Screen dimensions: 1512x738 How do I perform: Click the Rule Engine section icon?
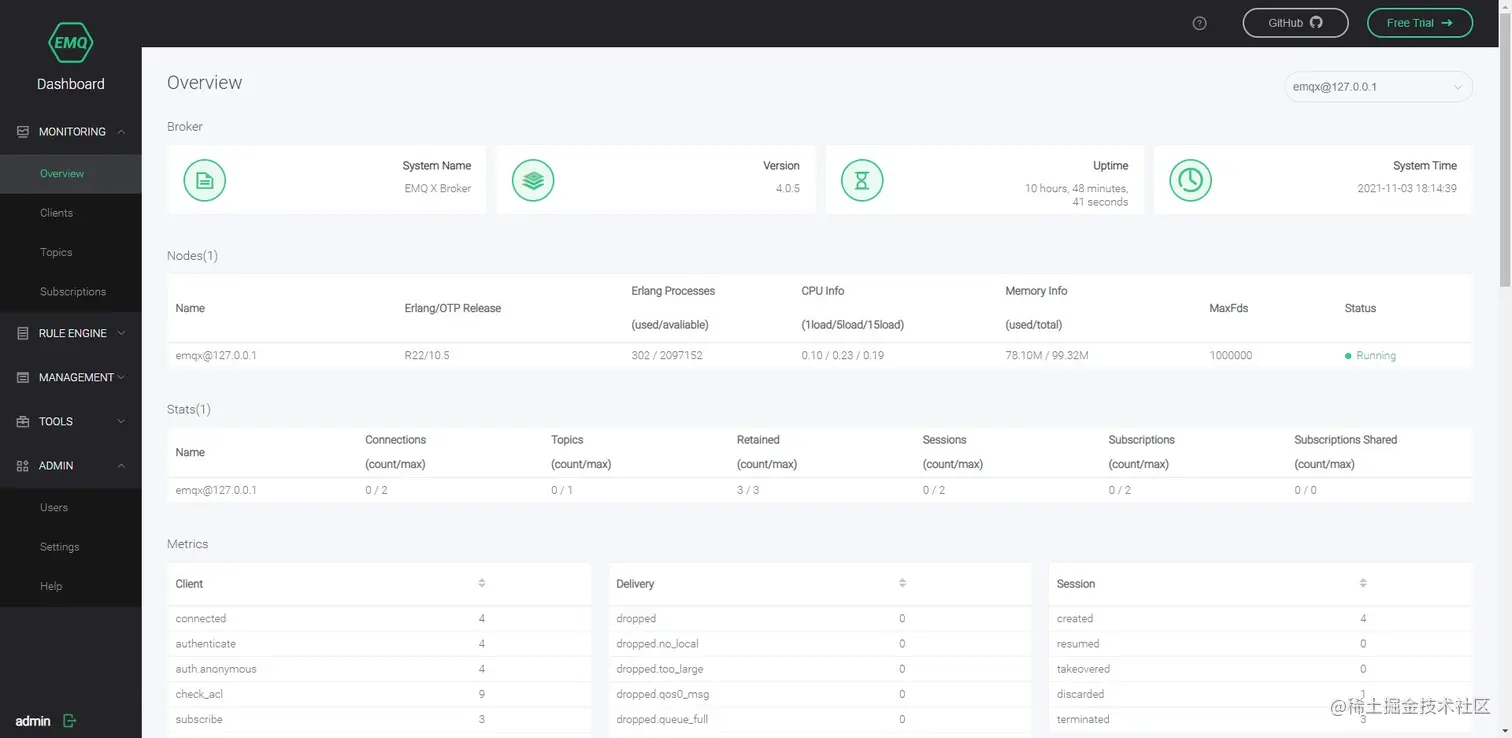23,333
